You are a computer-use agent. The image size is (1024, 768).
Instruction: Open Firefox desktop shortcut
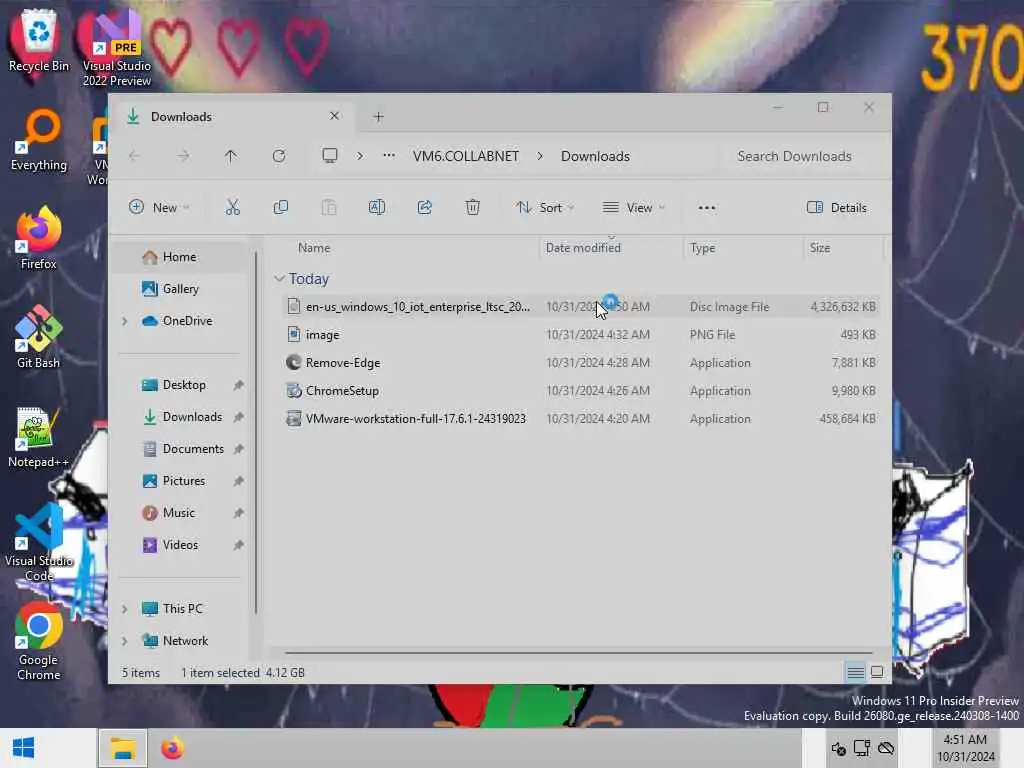tap(39, 238)
